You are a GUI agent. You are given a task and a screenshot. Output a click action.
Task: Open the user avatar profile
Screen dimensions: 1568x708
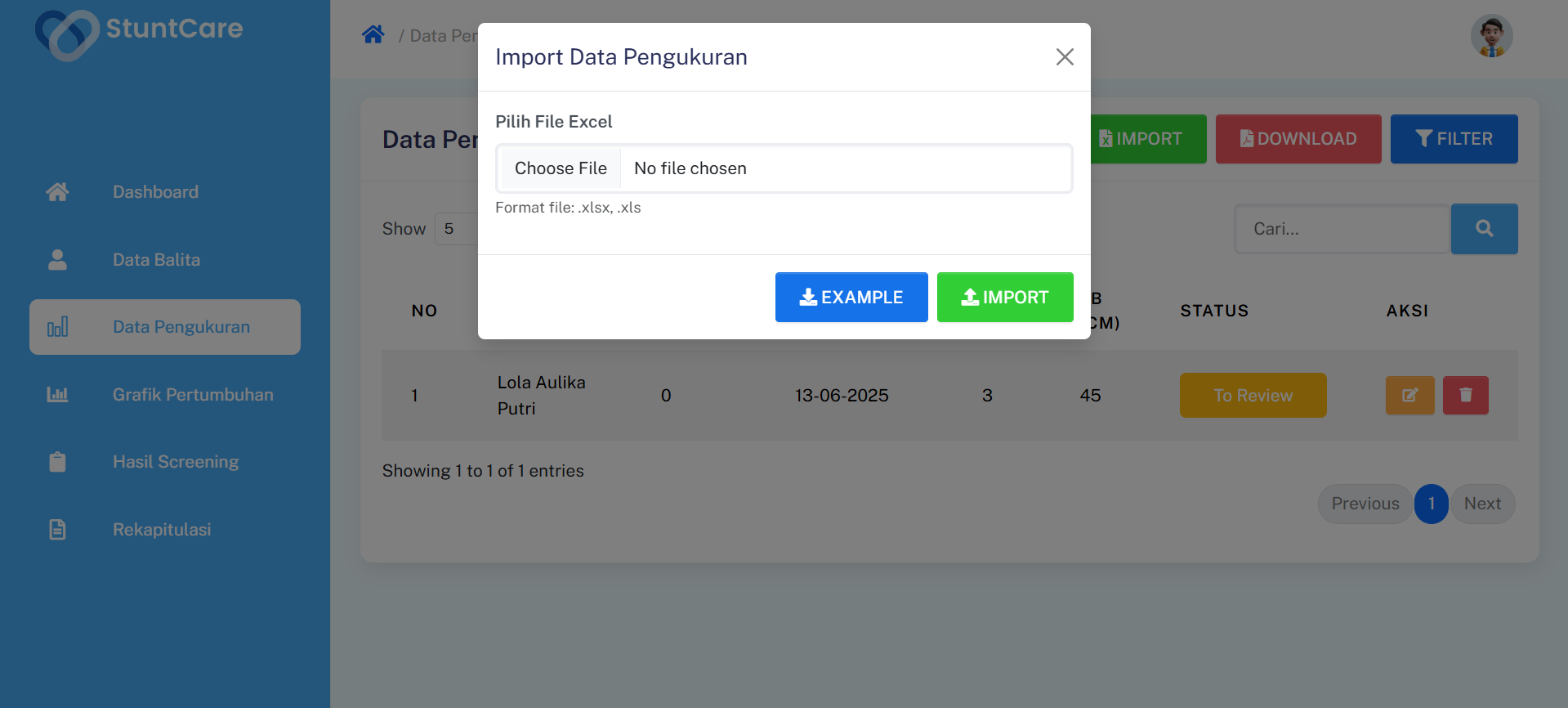pos(1491,36)
